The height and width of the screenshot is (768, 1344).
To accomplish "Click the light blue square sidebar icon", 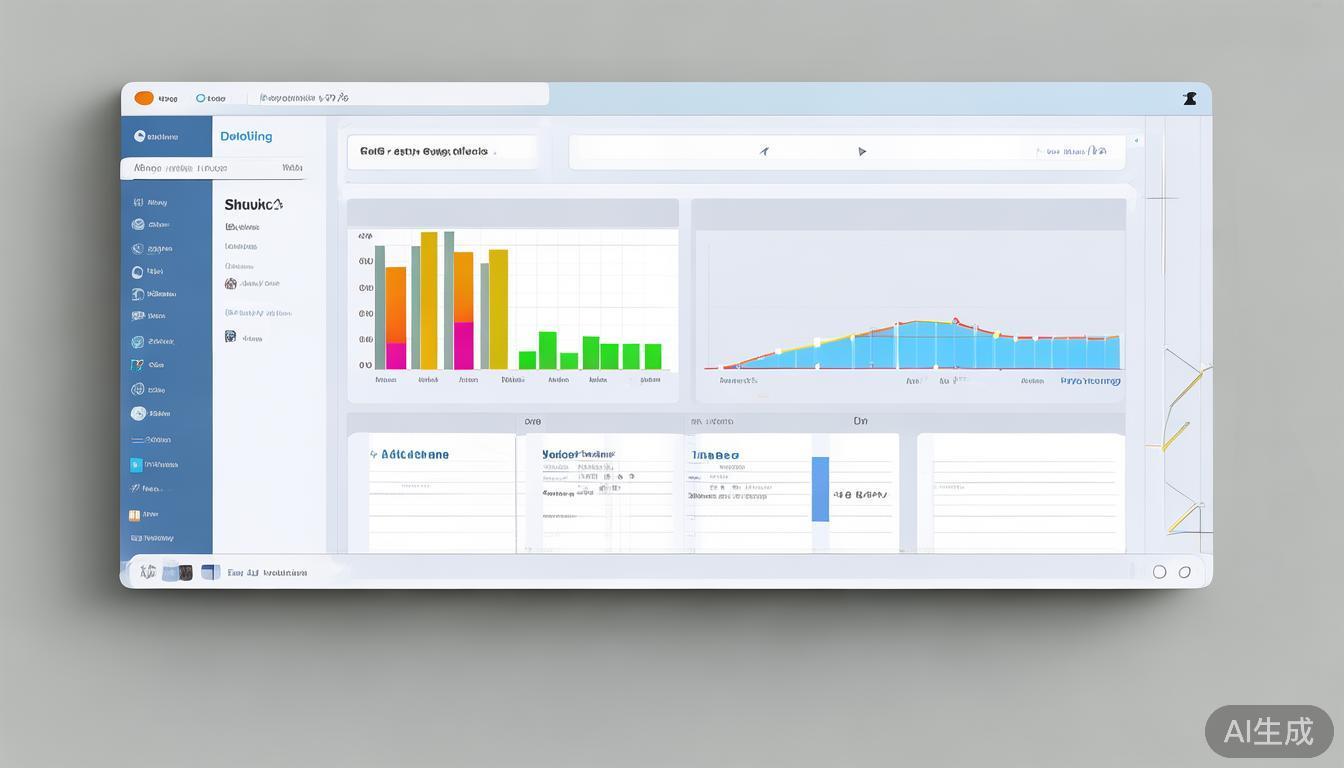I will (136, 465).
